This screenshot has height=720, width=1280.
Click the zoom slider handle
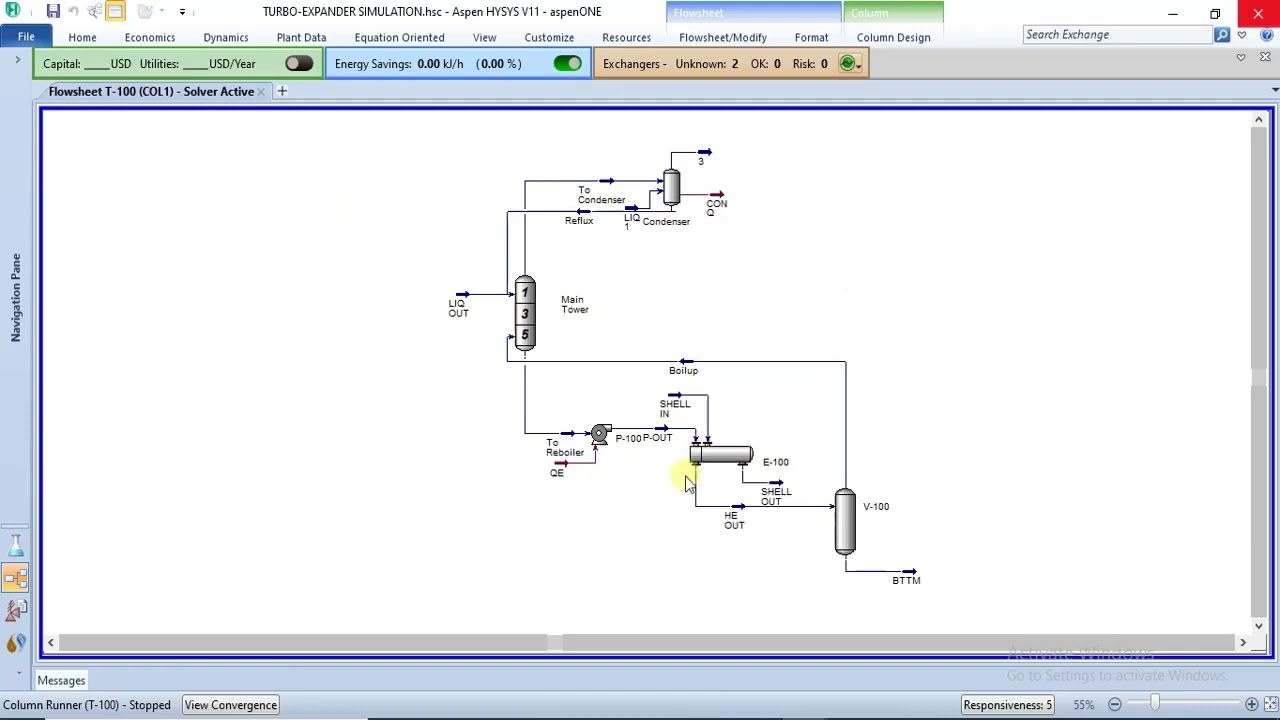coord(1155,705)
